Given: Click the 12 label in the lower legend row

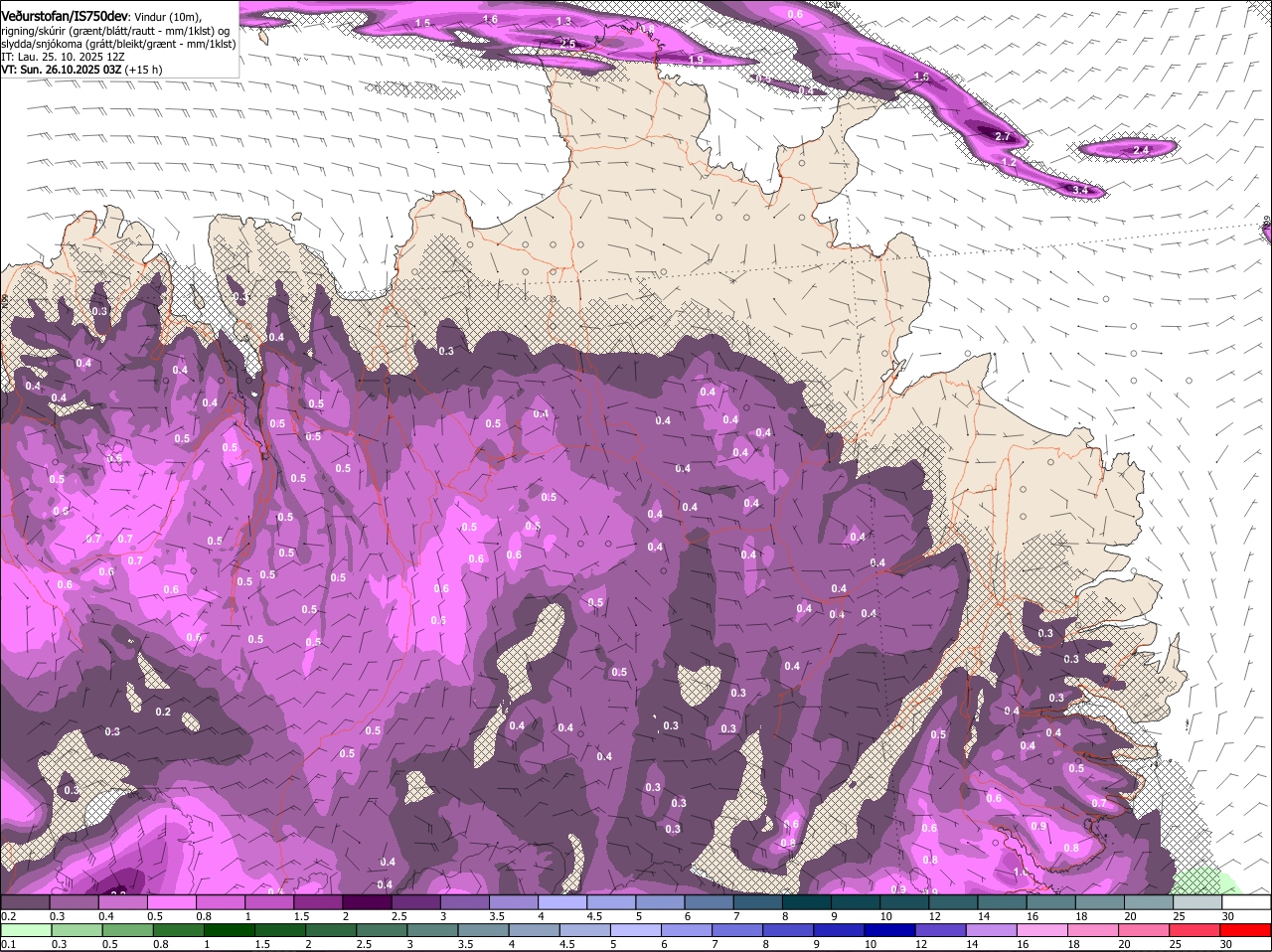Looking at the screenshot, I should (x=919, y=944).
